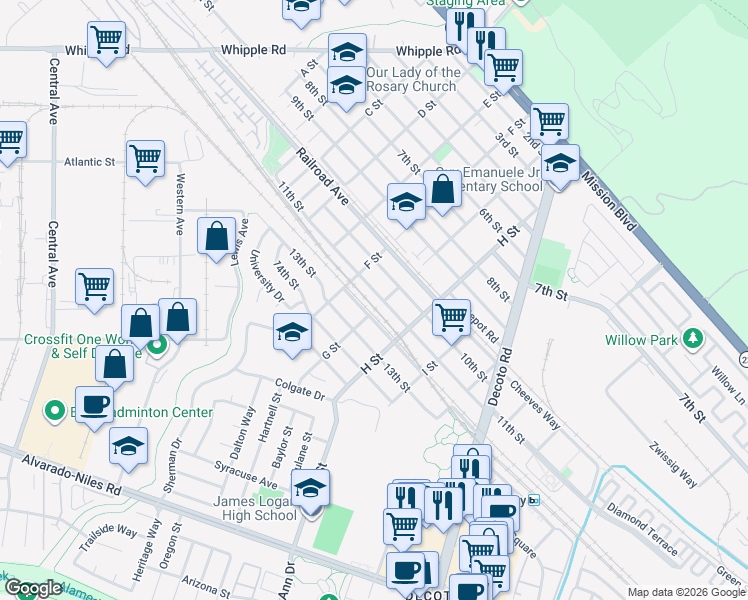The image size is (748, 600).
Task: Click the Syracuse Ave street label
Action: [246, 474]
